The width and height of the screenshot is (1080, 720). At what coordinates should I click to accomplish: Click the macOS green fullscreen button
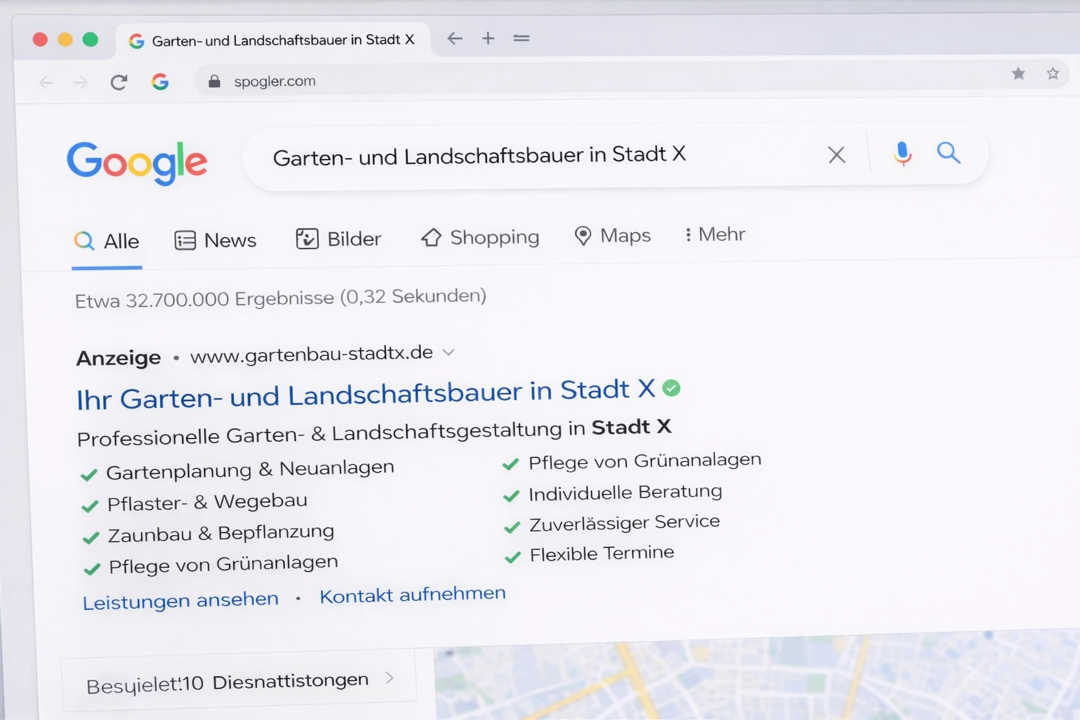(90, 39)
